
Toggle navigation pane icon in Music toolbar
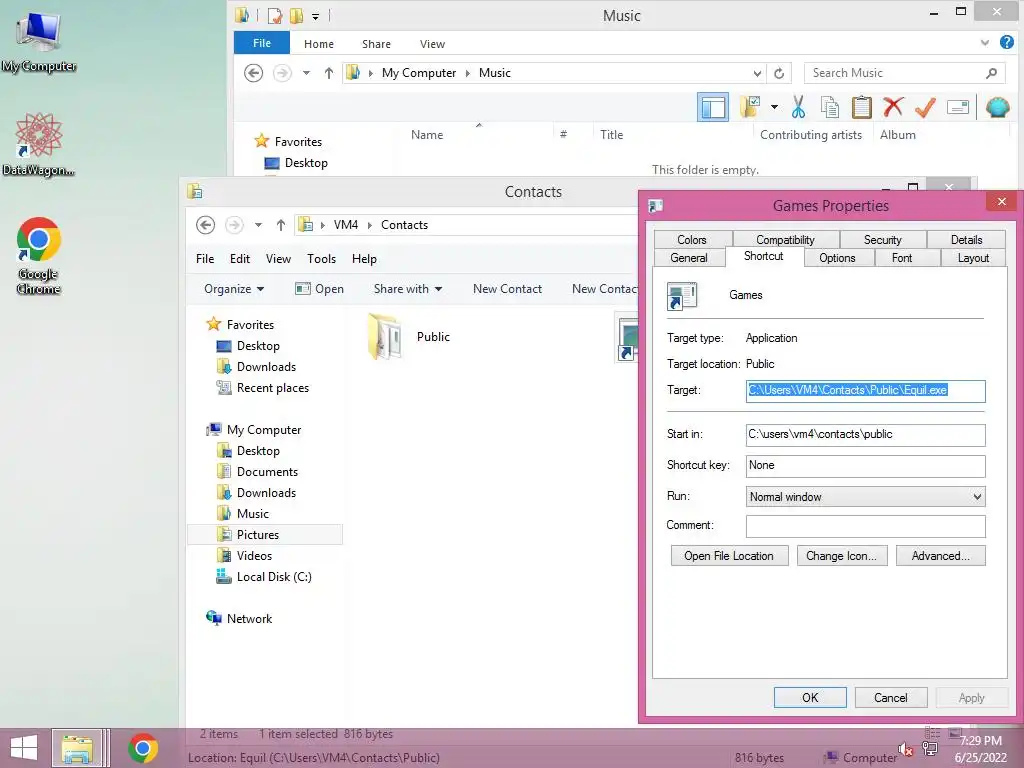[x=712, y=107]
